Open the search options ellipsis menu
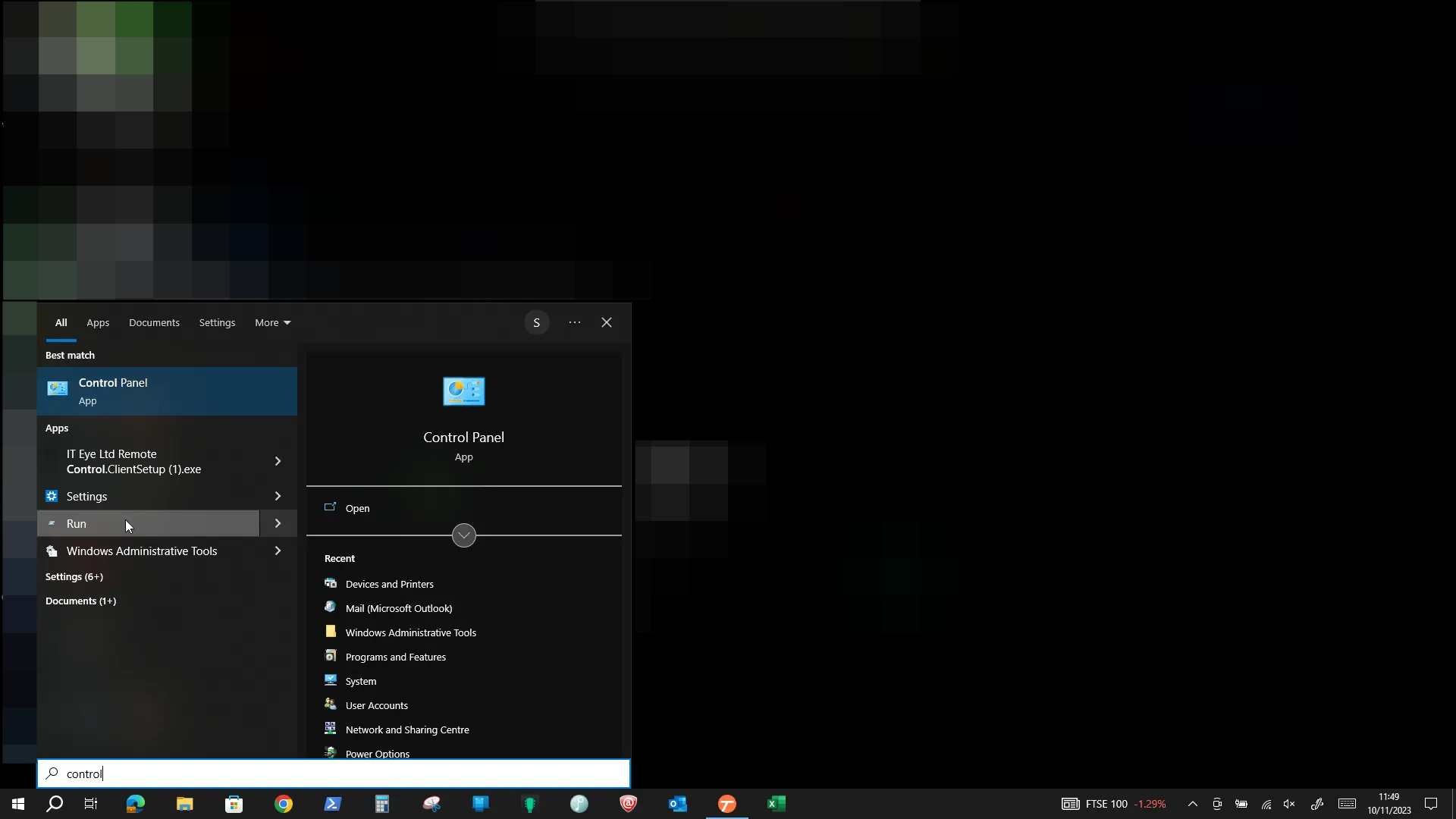This screenshot has height=819, width=1456. click(575, 322)
